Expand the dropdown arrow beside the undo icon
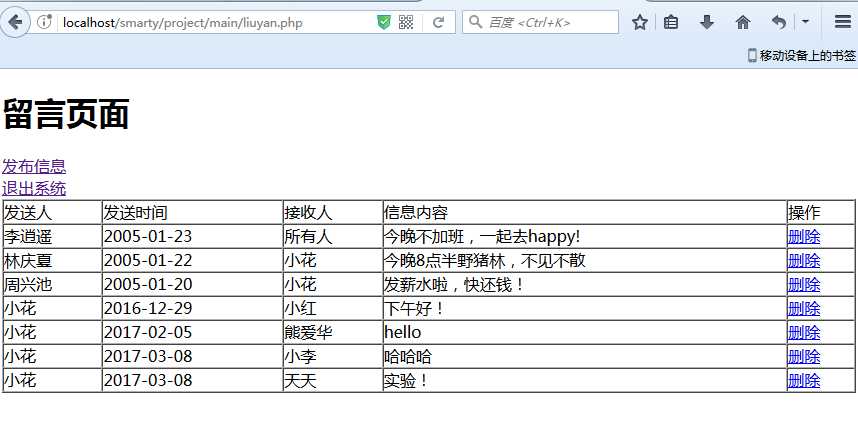The height and width of the screenshot is (421, 858). pos(805,22)
